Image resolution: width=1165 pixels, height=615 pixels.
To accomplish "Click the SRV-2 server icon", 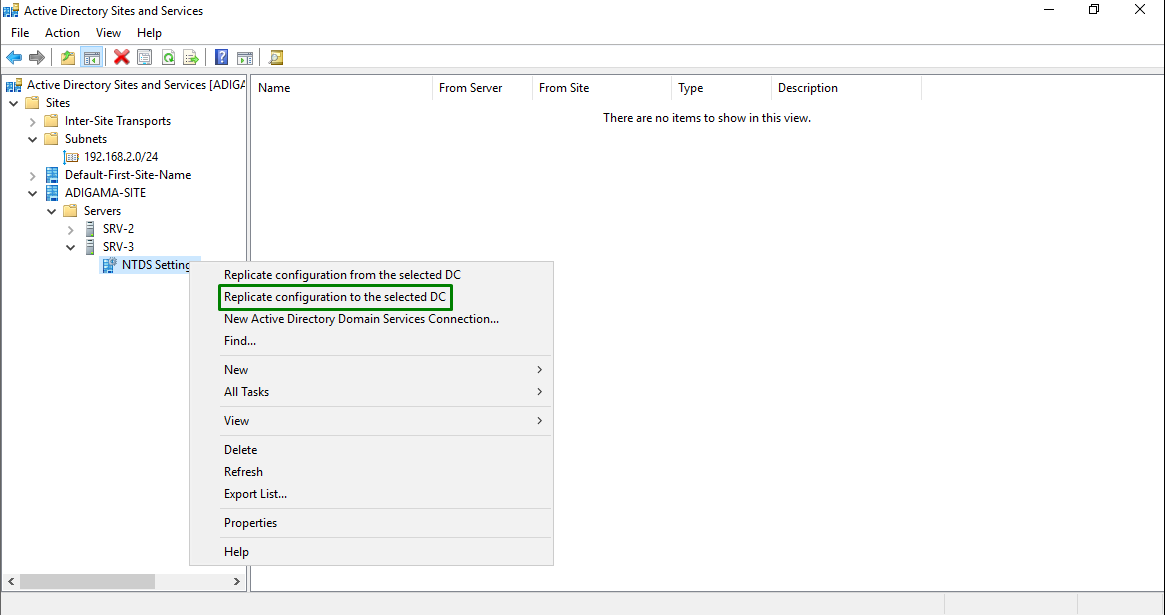I will tap(91, 229).
